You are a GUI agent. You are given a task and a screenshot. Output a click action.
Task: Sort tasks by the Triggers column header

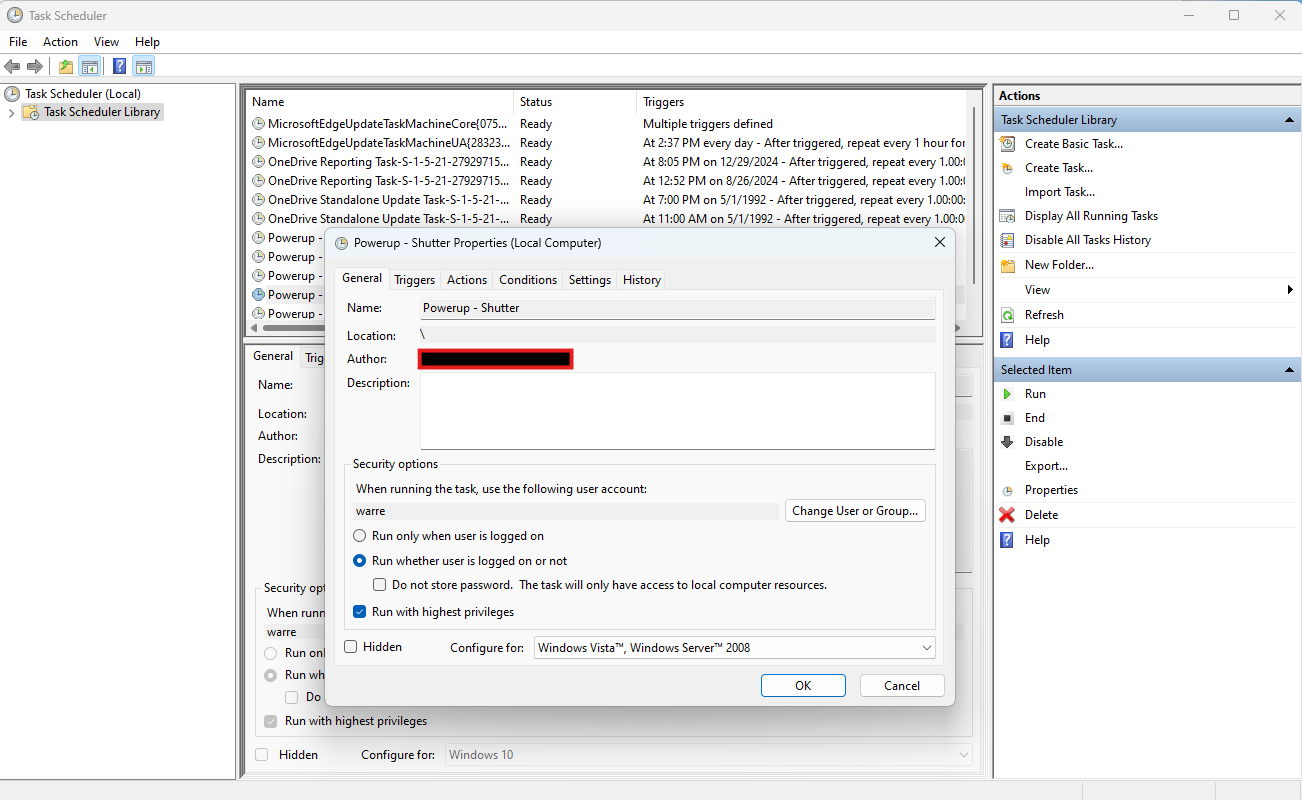(x=801, y=102)
